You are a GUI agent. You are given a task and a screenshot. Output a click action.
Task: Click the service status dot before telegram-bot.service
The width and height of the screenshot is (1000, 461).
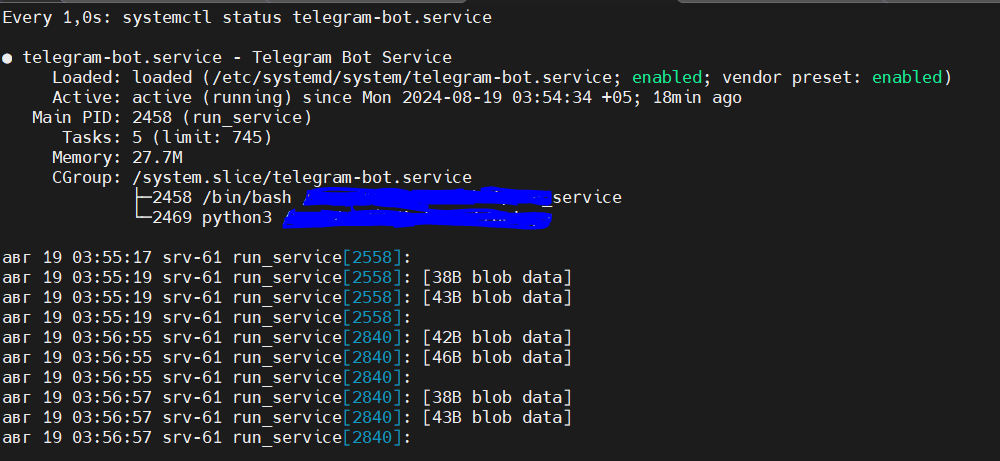click(8, 58)
